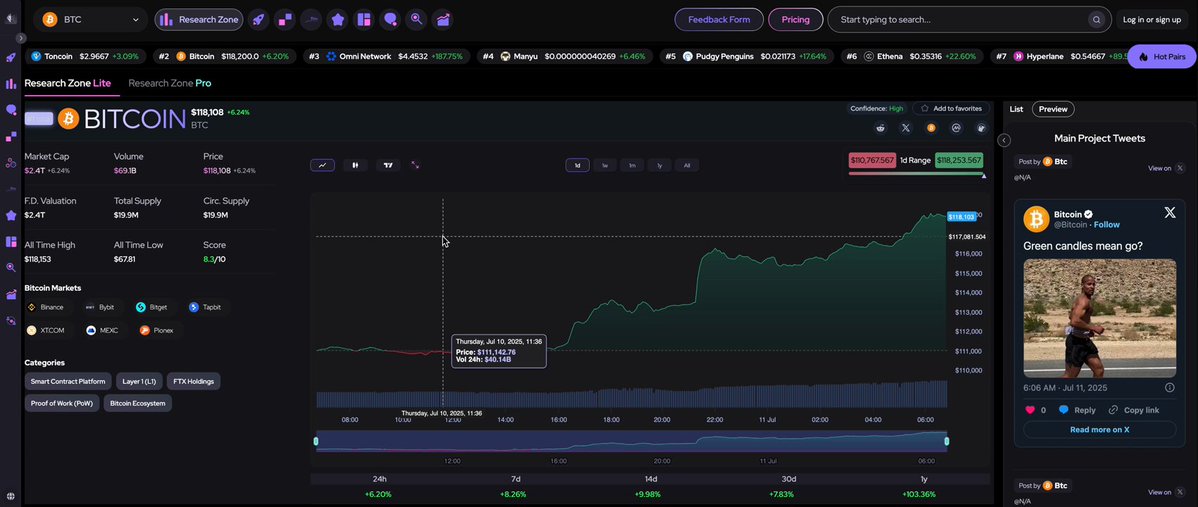Click the chat bubble icon in left sidebar
1198x507 pixels.
pos(11,110)
